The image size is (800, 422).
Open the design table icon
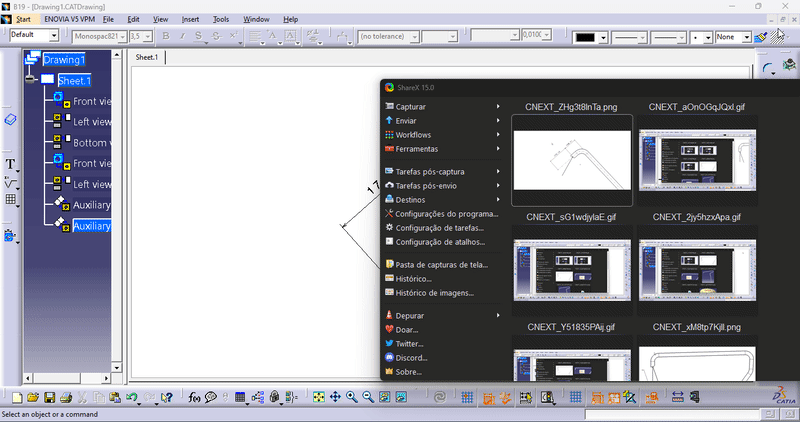[240, 398]
